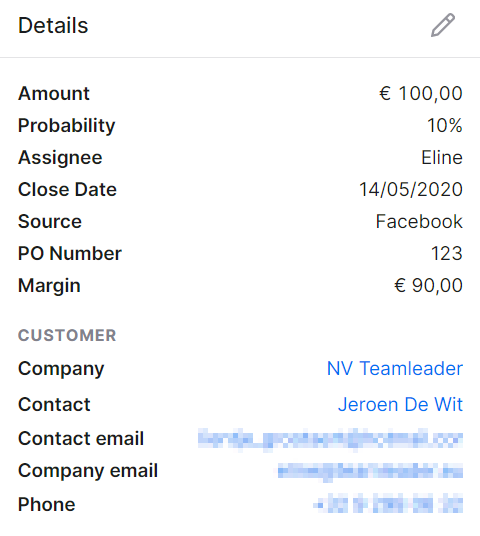Click the Company email field label

[88, 471]
